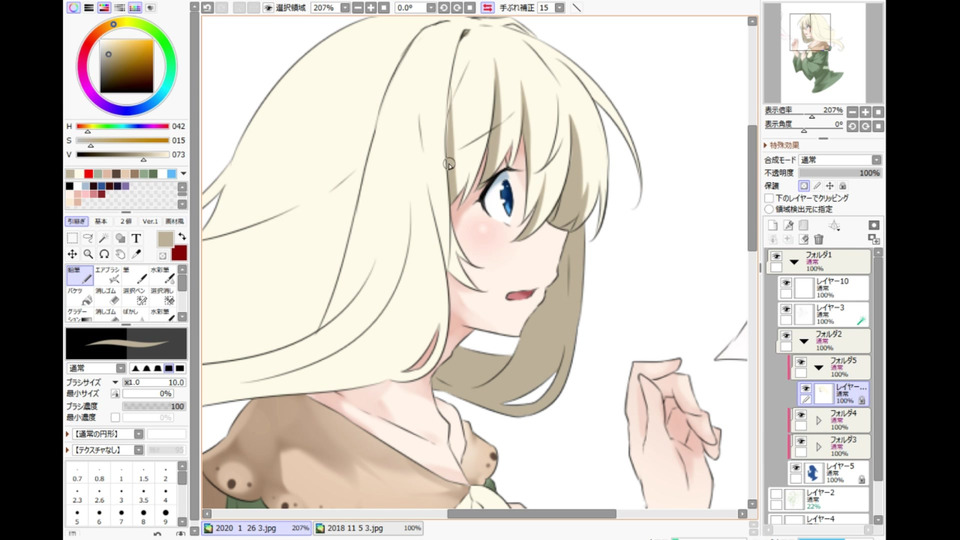Select brush size preset 0.7
The image size is (960, 540).
(x=77, y=475)
